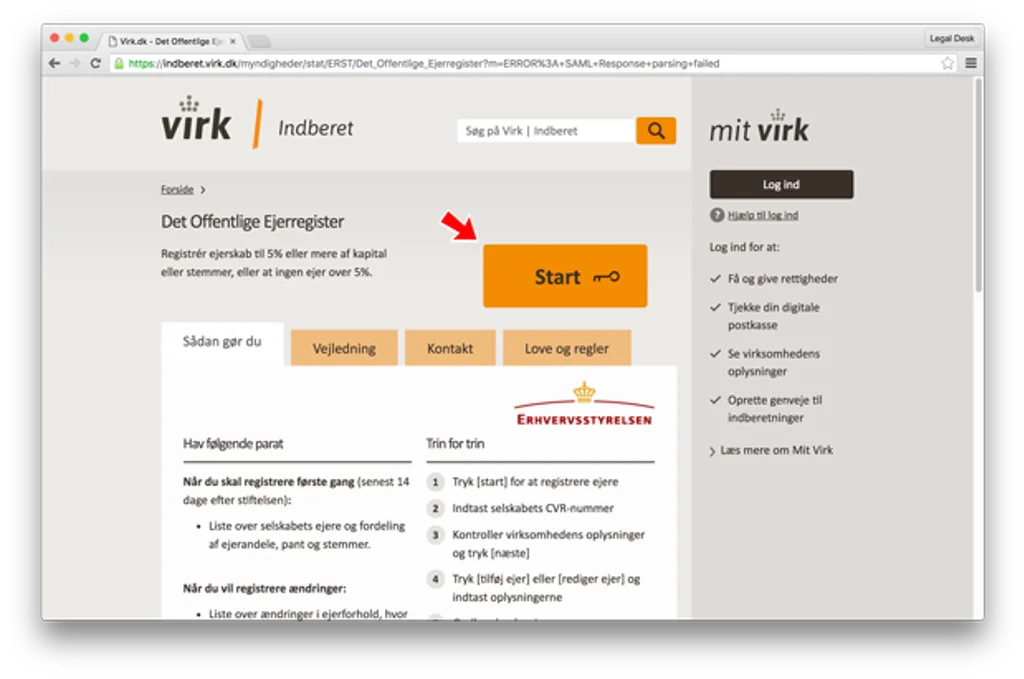Click step 4 Tryk [tilføj ejer] text
Screen dimensions: 1024x679
(546, 588)
